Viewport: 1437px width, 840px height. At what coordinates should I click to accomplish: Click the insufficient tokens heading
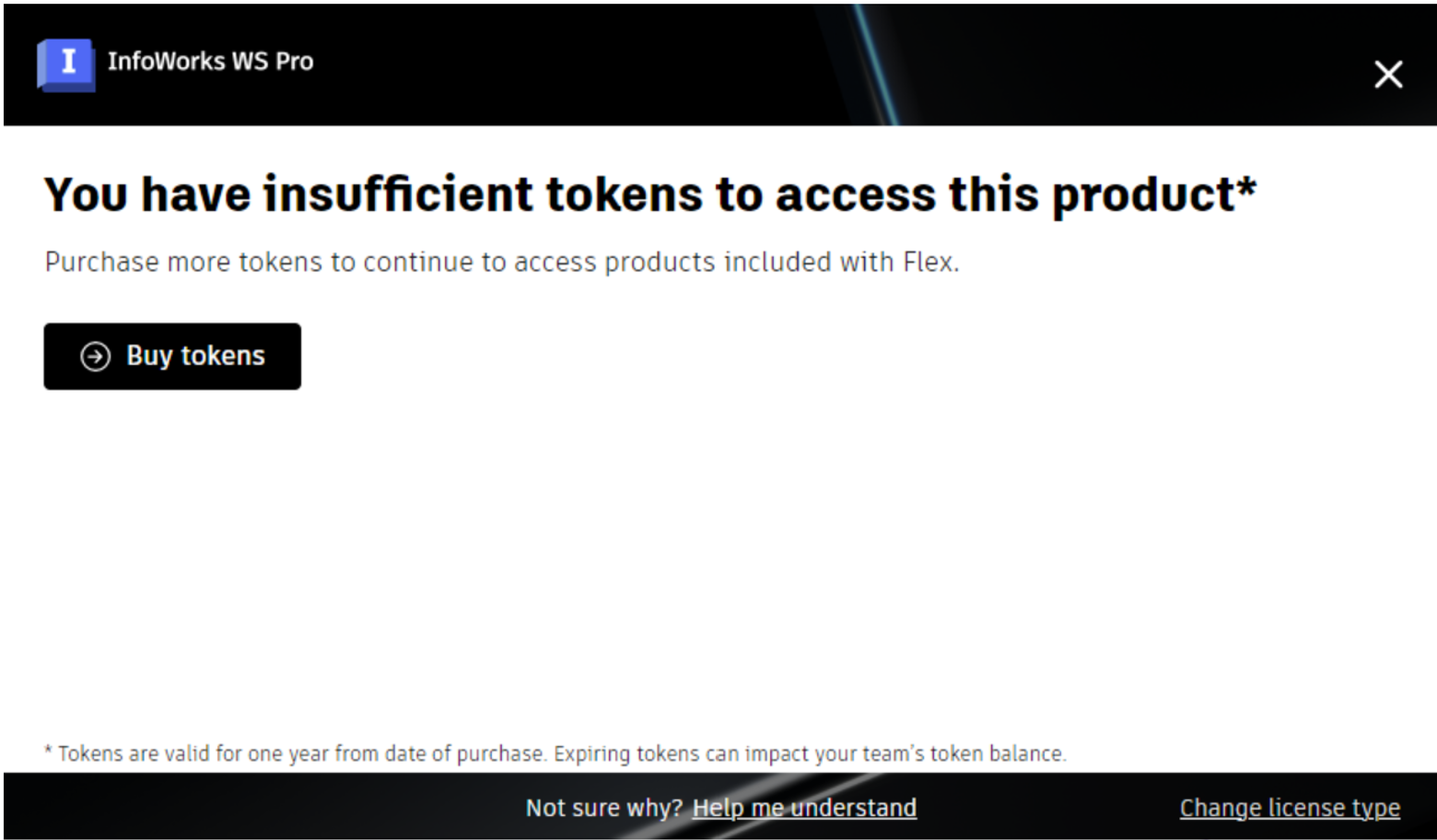[x=650, y=193]
